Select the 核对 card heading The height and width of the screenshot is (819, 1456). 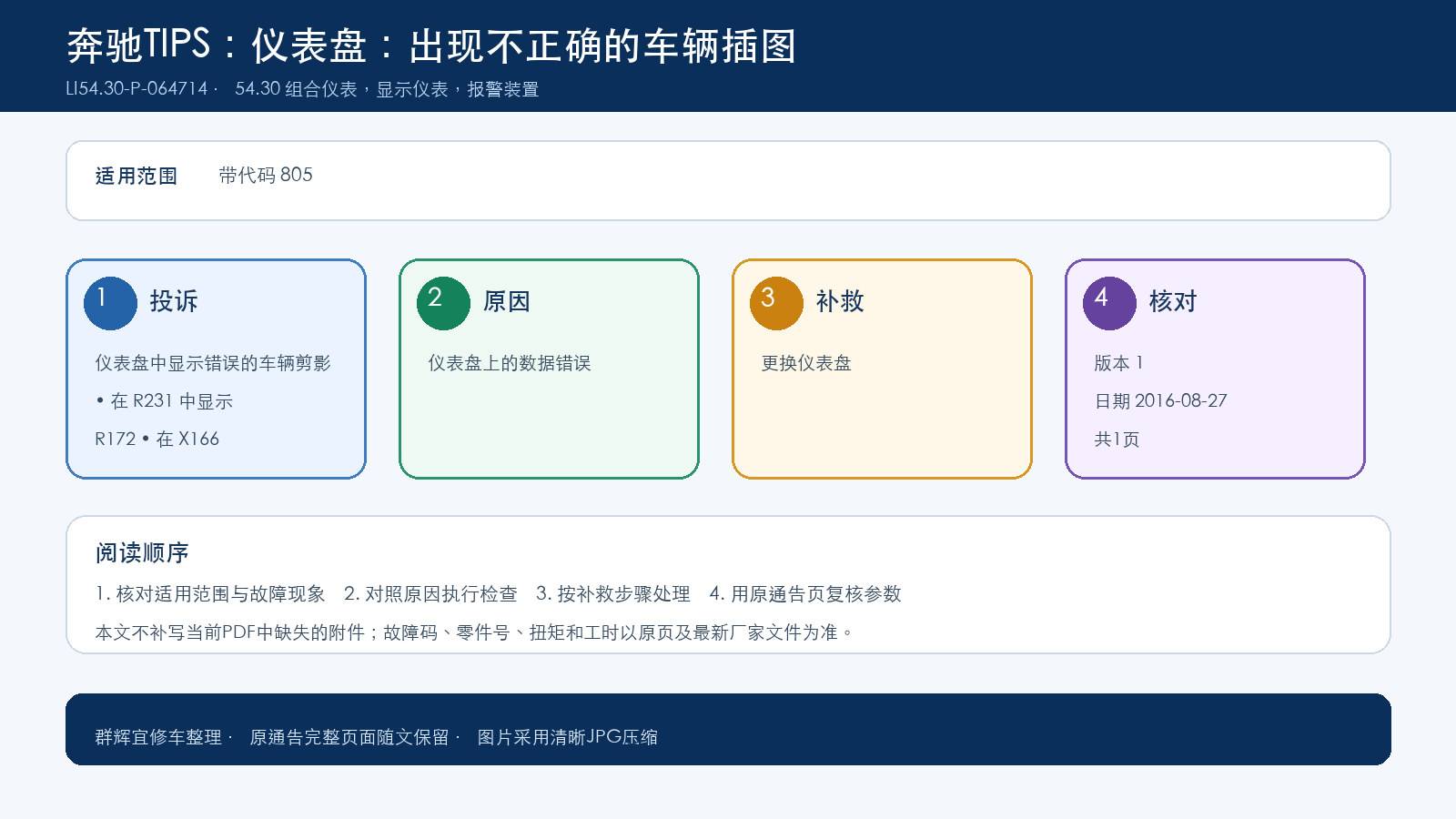1173,301
